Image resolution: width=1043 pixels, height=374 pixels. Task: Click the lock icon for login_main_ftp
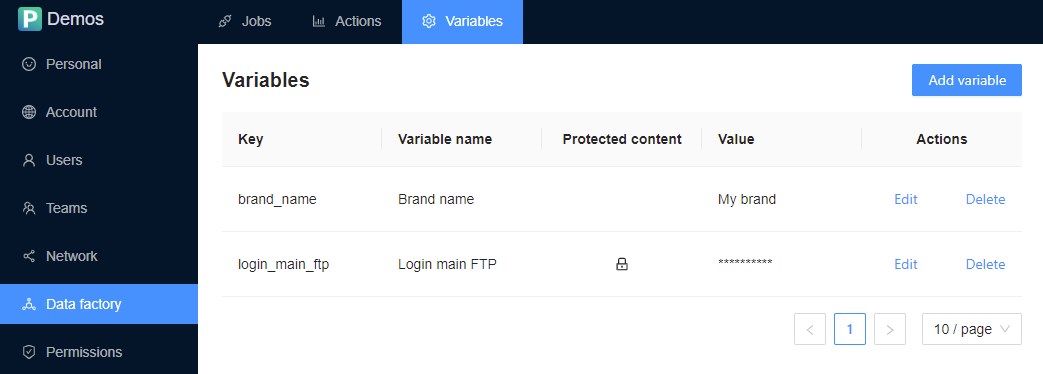coord(622,264)
